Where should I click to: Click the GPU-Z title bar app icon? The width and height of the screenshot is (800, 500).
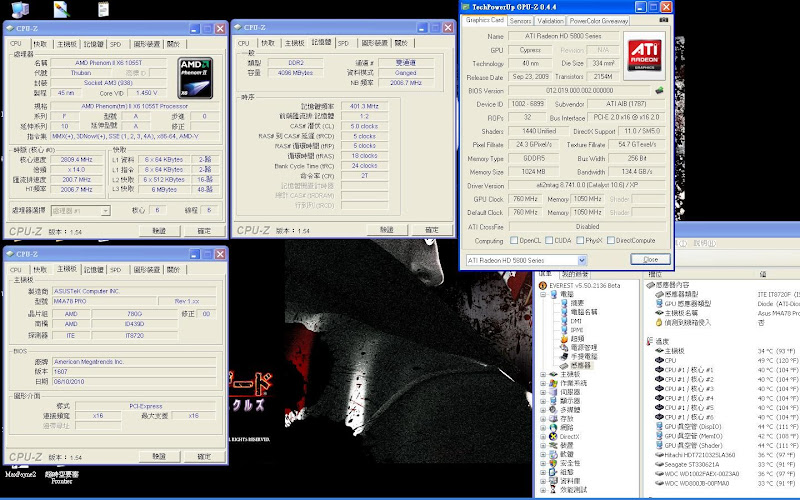coord(465,7)
